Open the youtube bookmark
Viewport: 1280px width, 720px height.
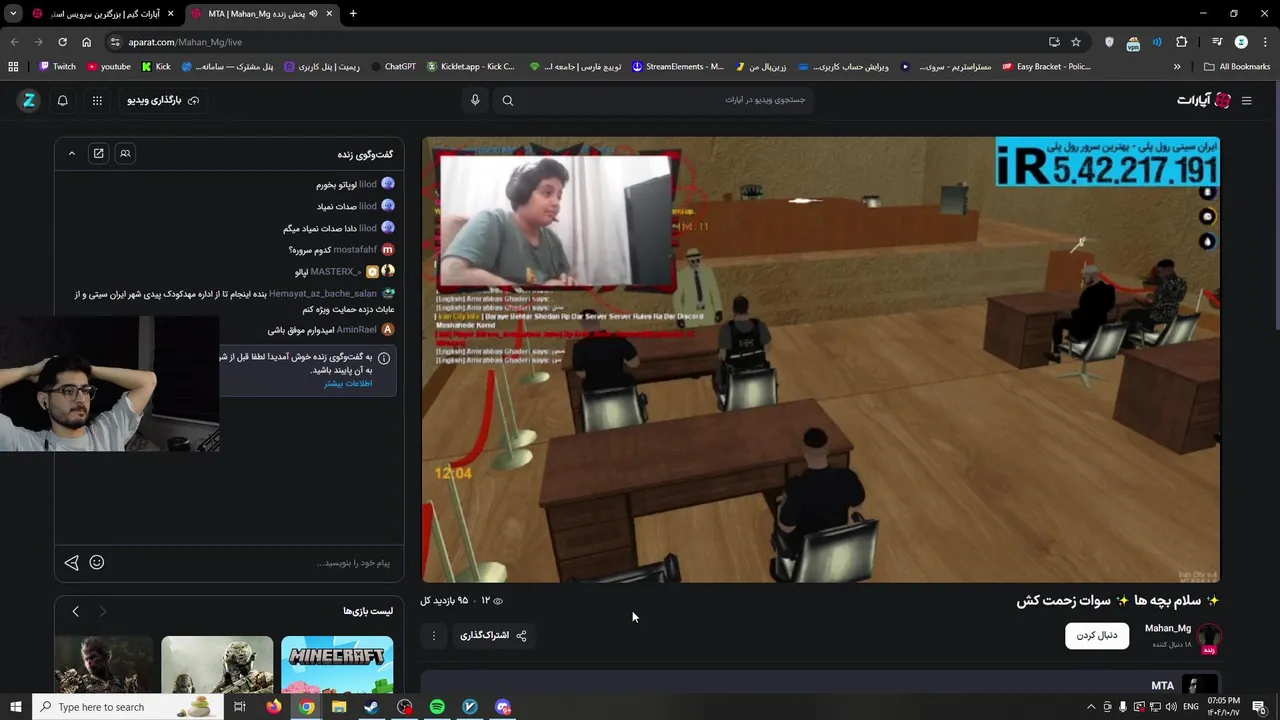pos(109,67)
